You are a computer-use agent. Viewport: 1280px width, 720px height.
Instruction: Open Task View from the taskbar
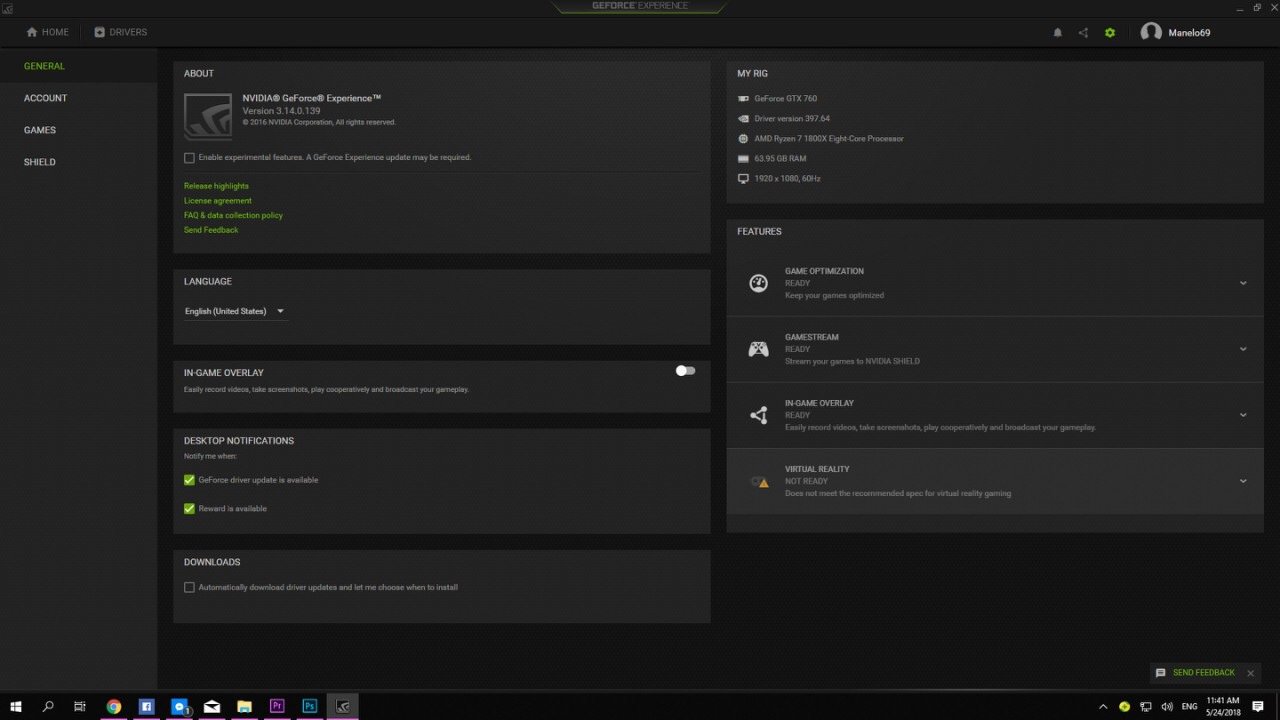[x=80, y=706]
